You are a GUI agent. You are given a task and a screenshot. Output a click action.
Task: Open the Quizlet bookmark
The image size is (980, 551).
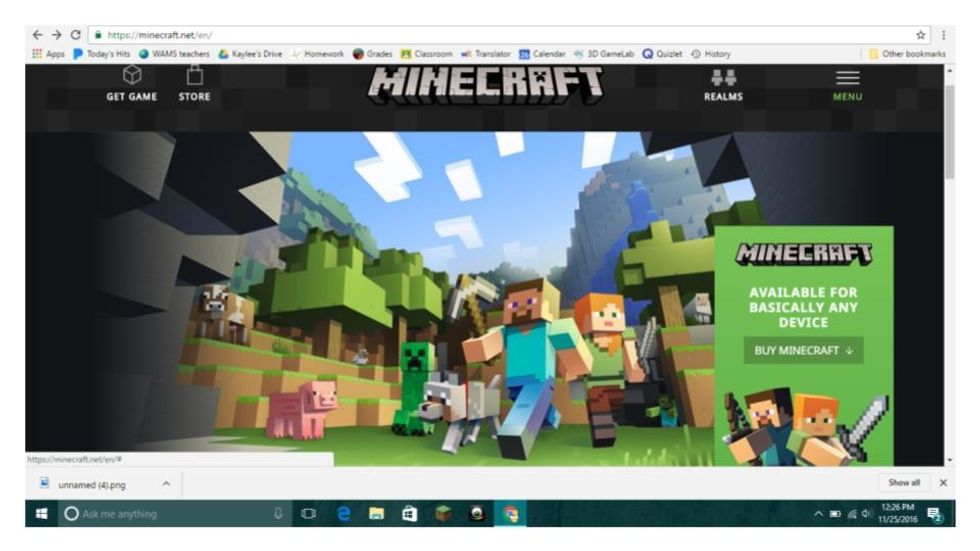pyautogui.click(x=662, y=54)
